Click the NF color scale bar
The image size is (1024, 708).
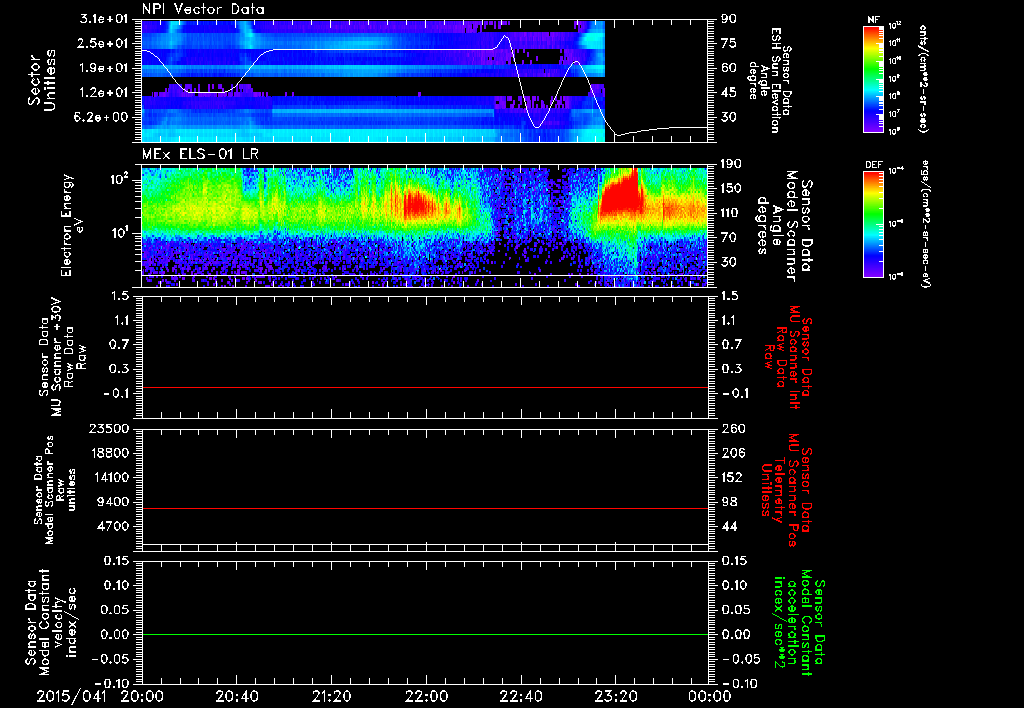(874, 78)
